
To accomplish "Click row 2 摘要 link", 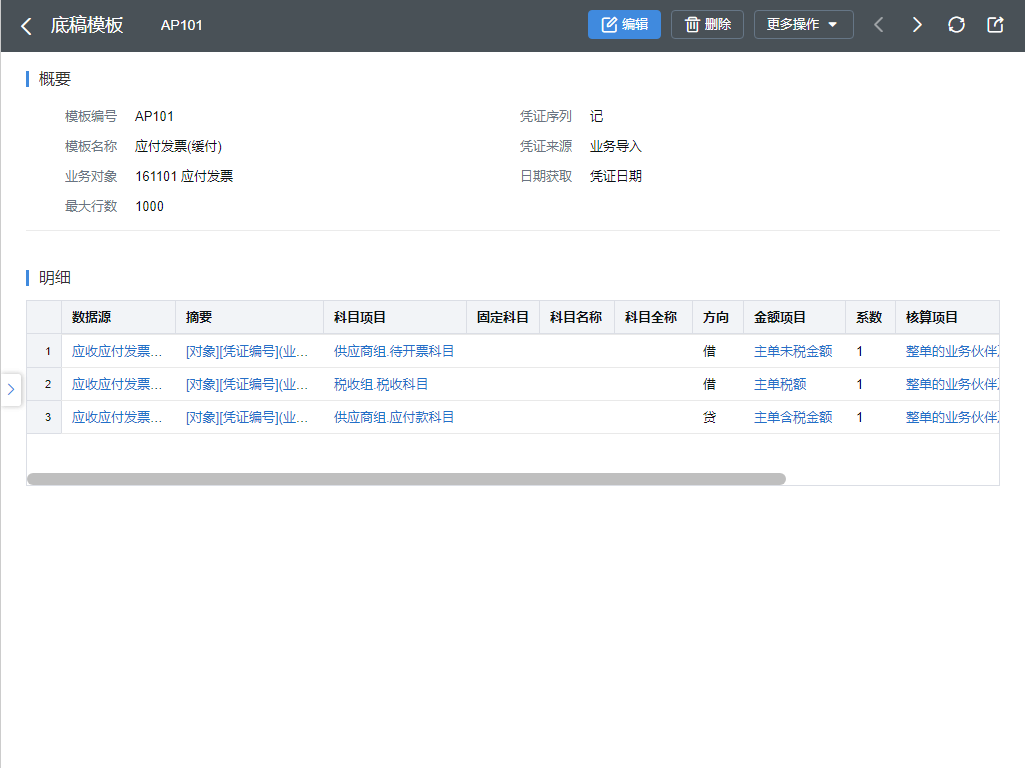I will tap(247, 384).
